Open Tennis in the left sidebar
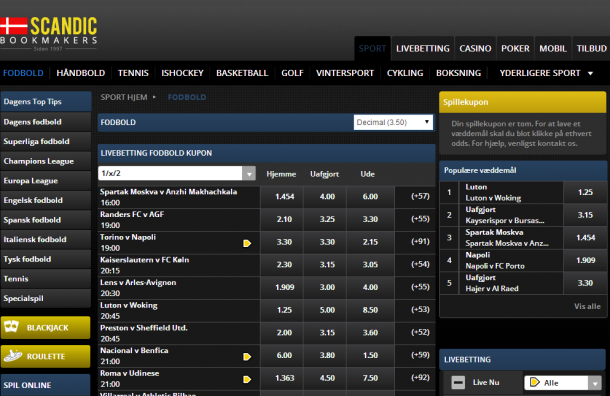Viewport: 610px width, 396px height. click(x=46, y=279)
